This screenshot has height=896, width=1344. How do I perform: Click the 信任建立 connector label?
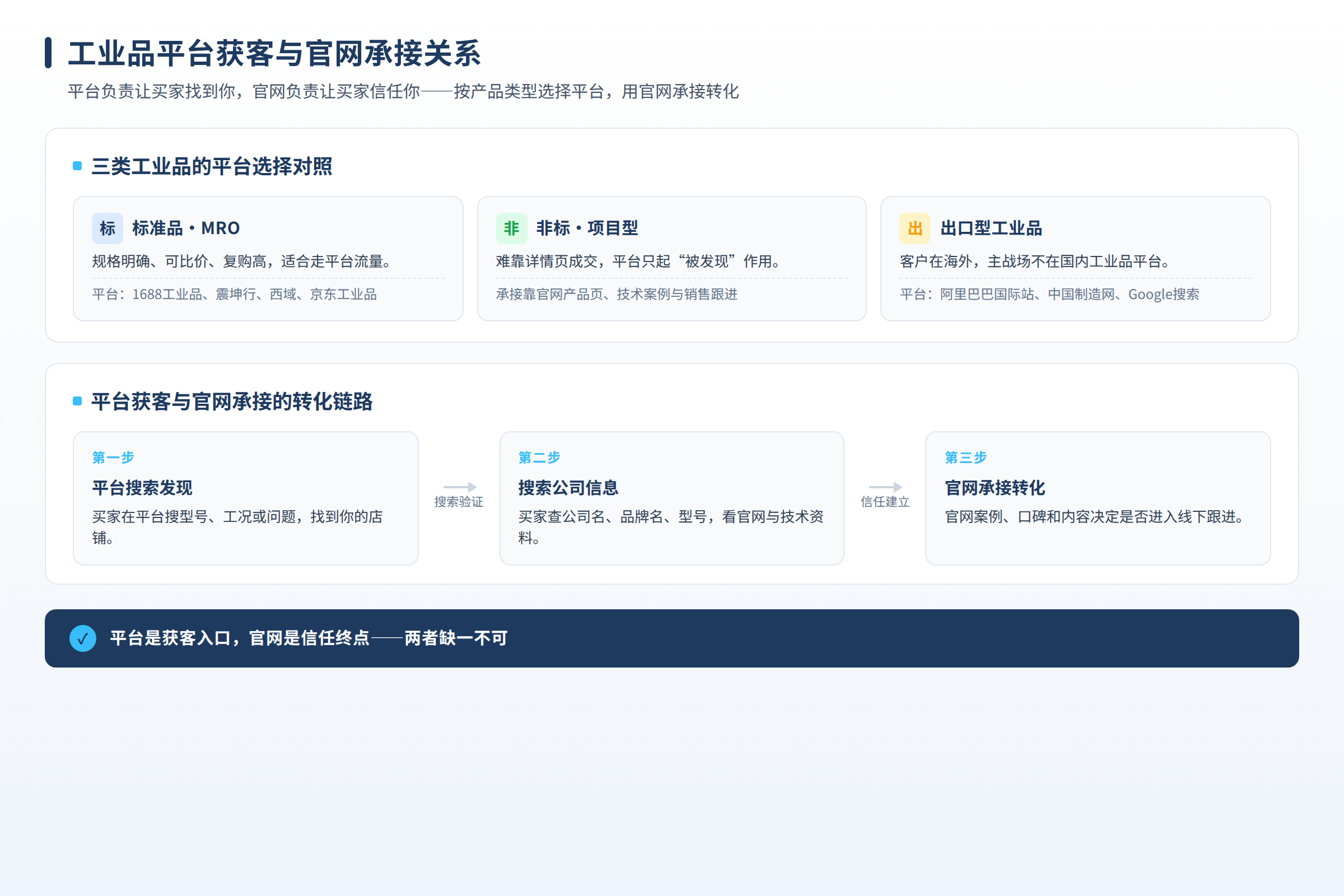tap(885, 502)
